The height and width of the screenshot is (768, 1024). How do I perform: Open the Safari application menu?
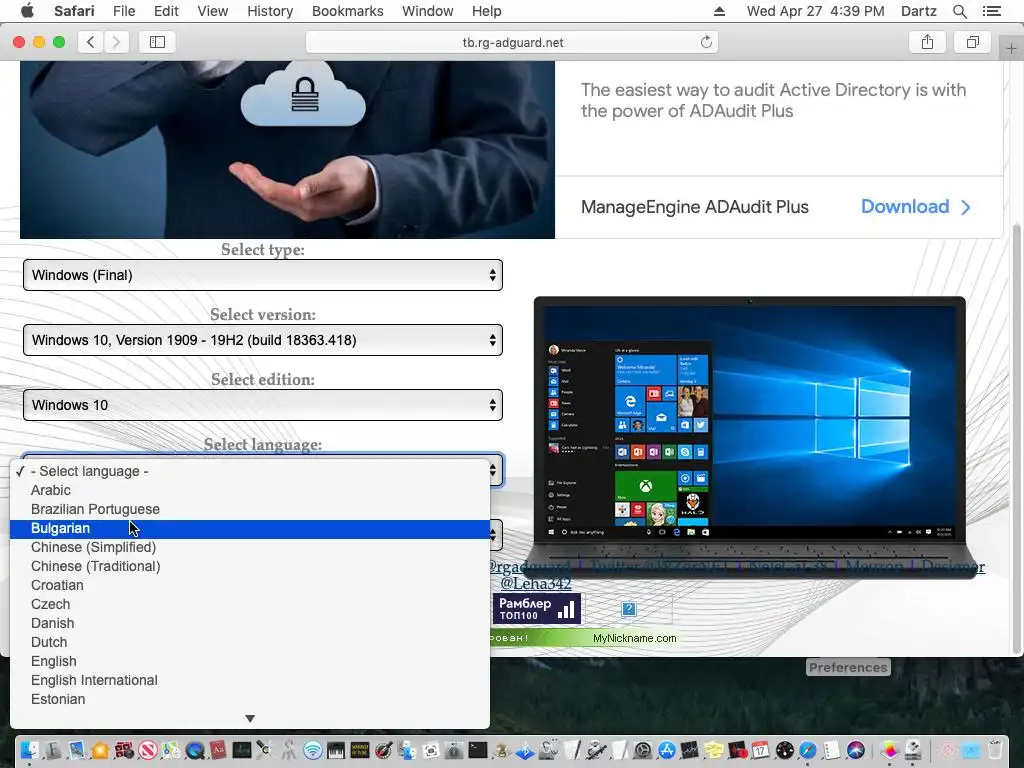[x=74, y=11]
